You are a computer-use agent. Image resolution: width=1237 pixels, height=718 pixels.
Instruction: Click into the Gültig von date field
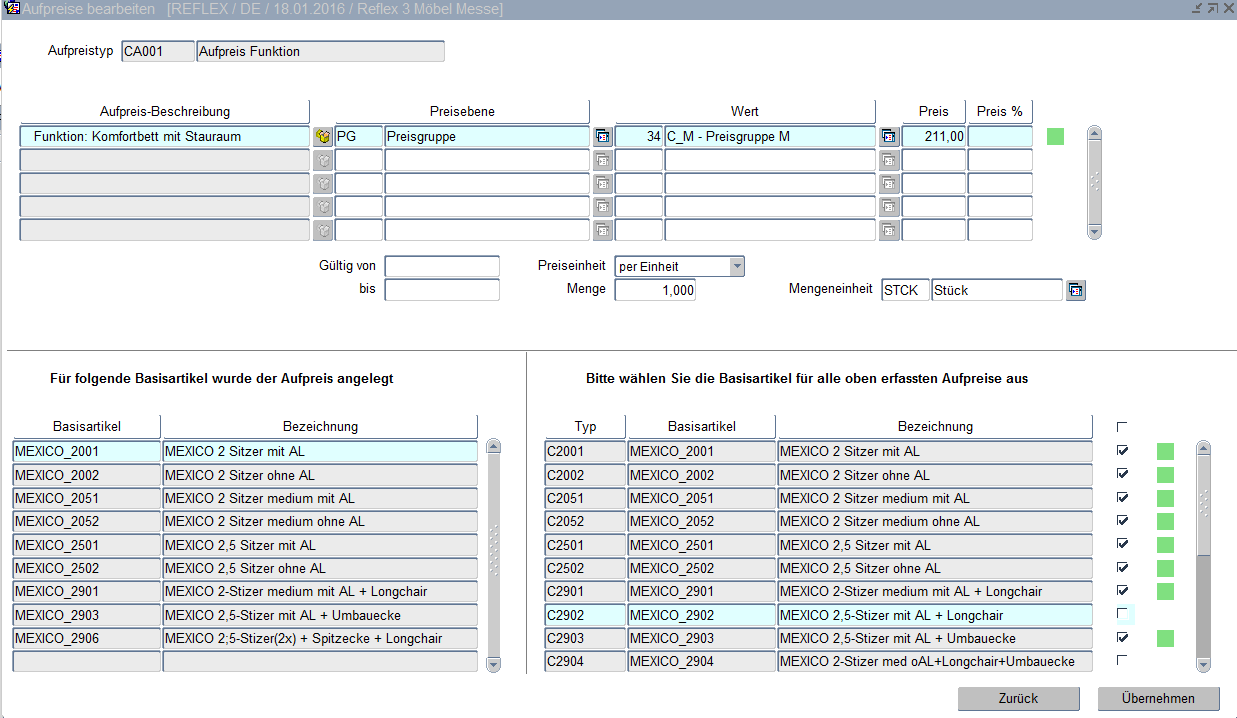pyautogui.click(x=441, y=266)
